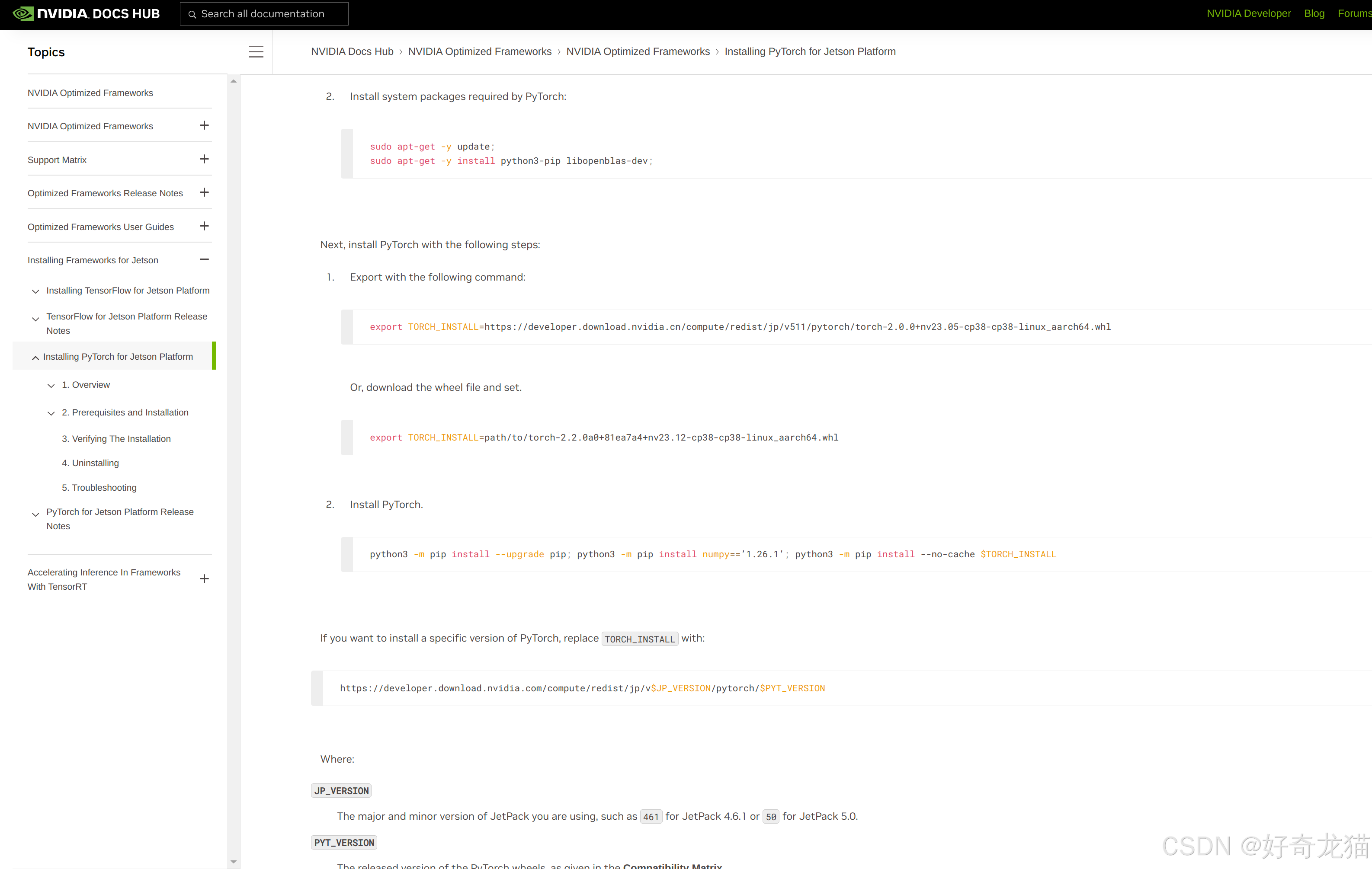
Task: Click the search magnifier icon
Action: [x=192, y=14]
